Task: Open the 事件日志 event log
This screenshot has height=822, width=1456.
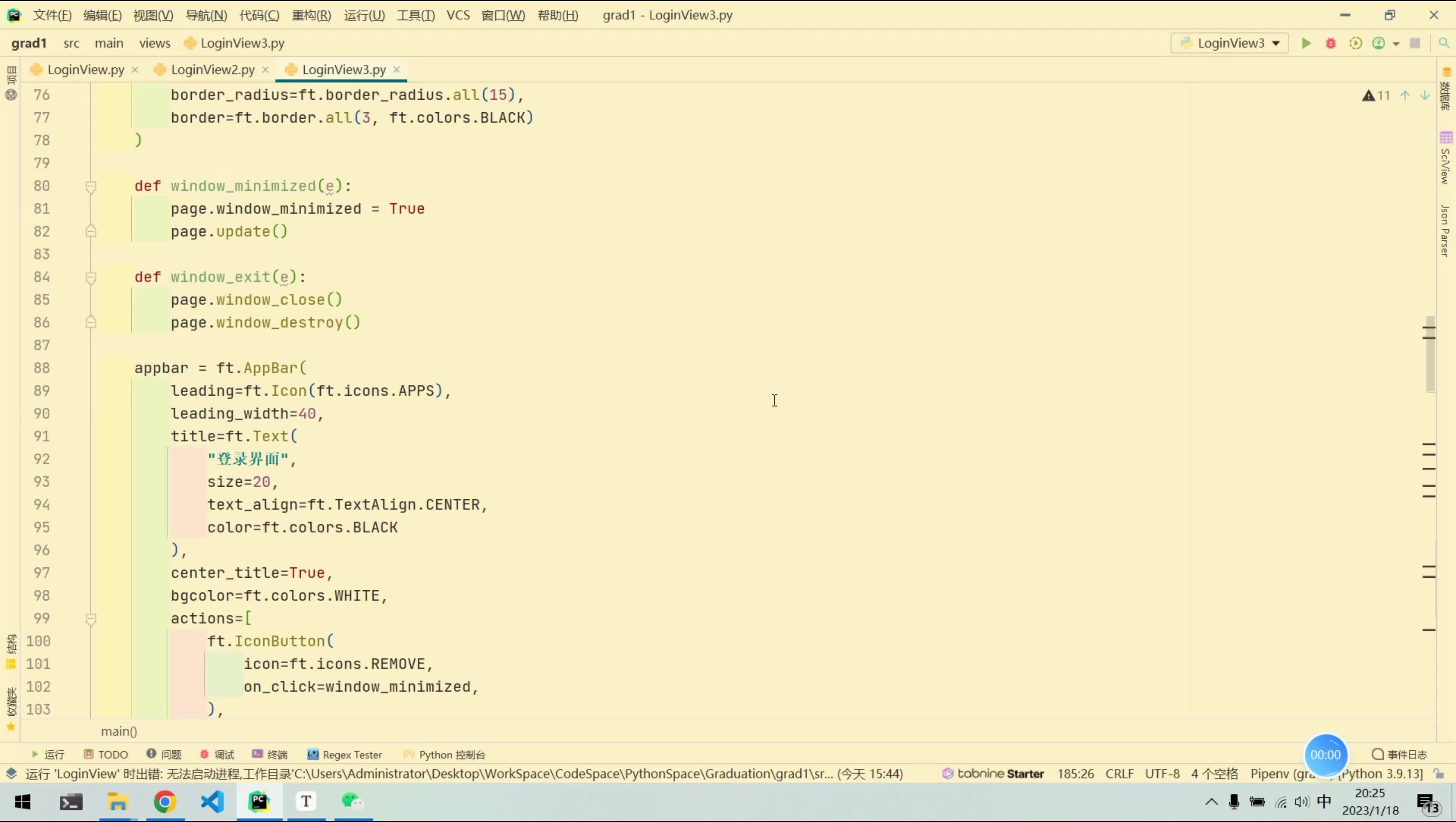Action: [1399, 754]
